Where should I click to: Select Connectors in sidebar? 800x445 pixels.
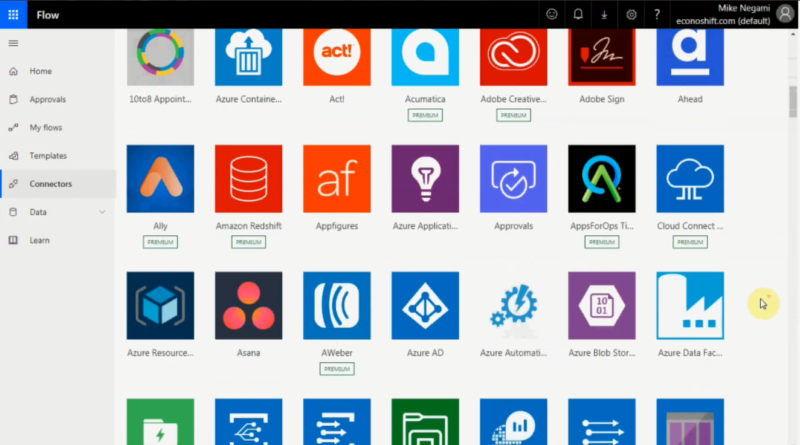58,184
